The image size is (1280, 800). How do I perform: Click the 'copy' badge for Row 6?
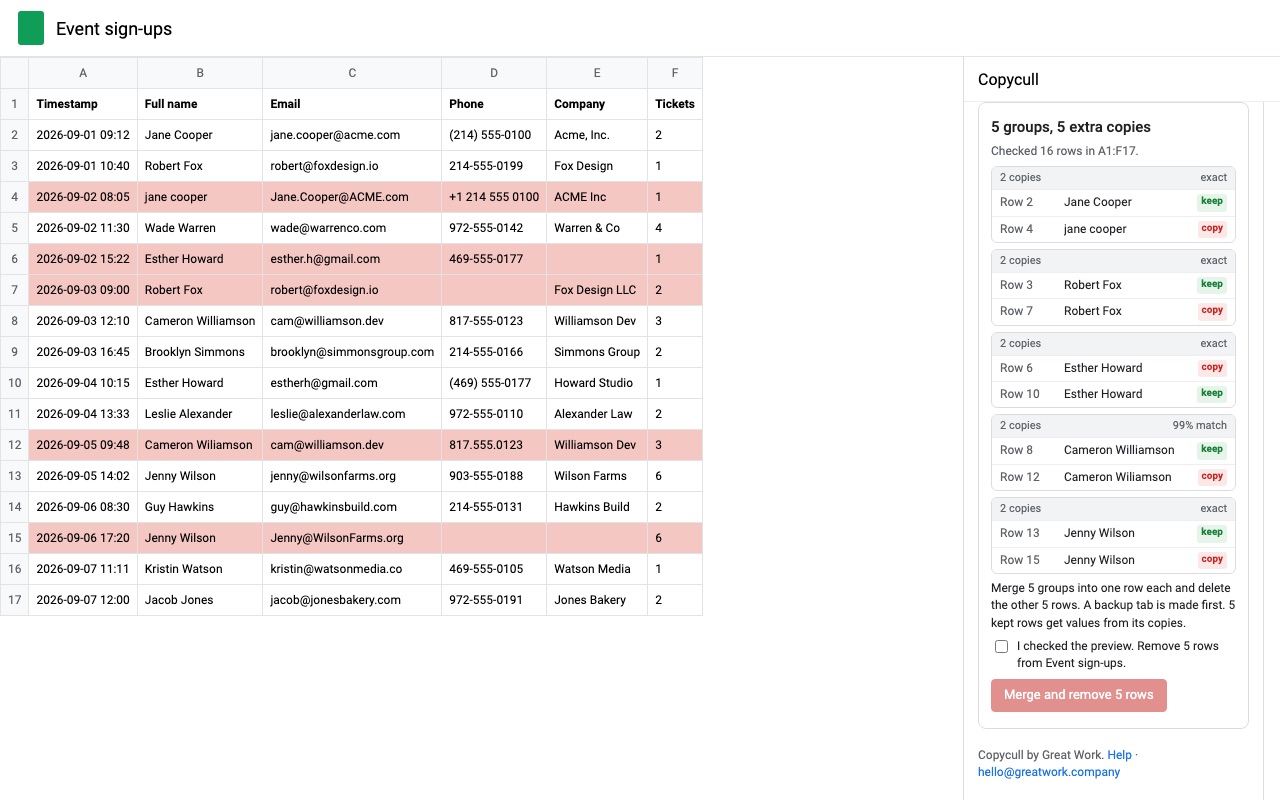click(x=1212, y=367)
